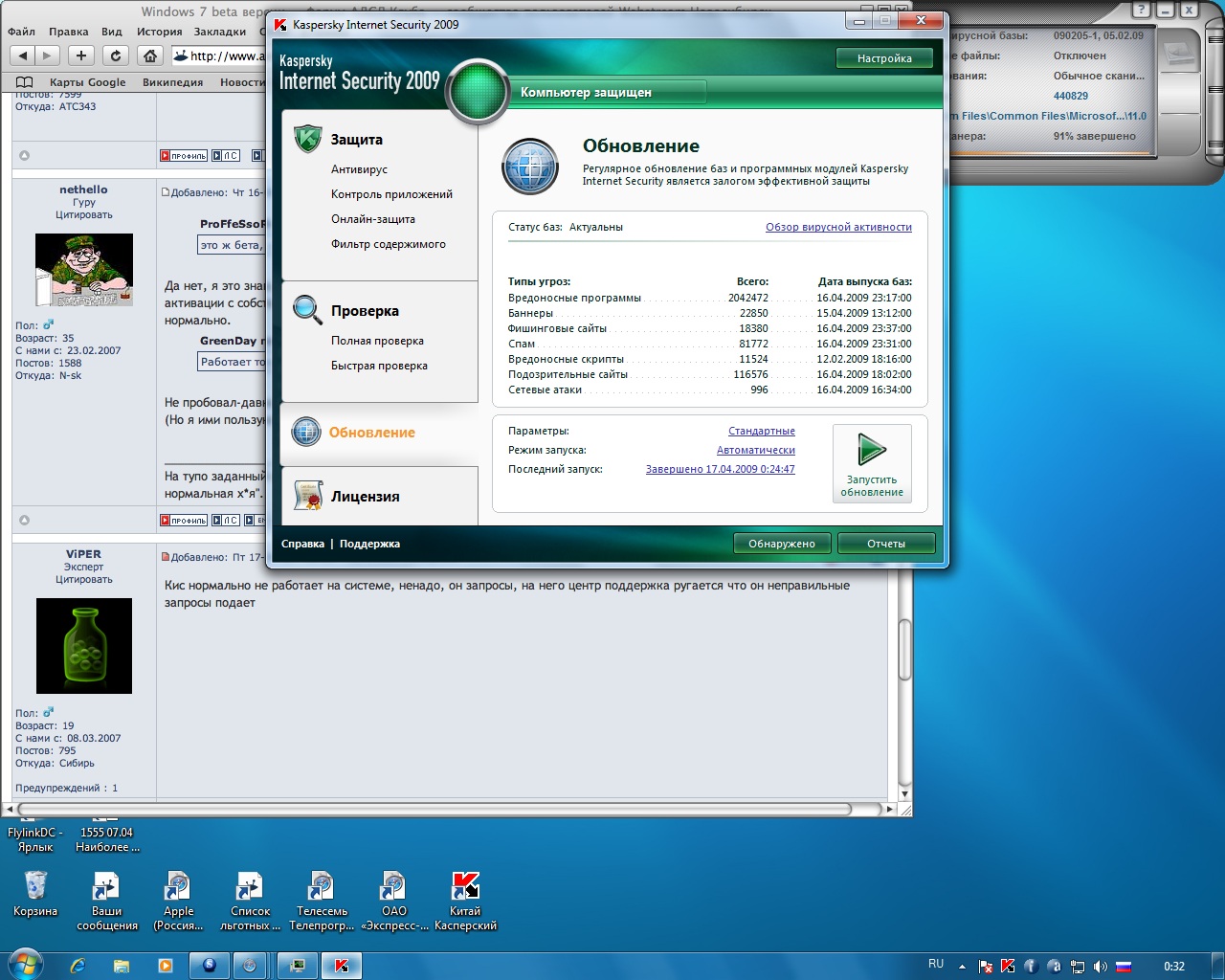
Task: Open the folder Explorer taskbar icon
Action: 122,966
